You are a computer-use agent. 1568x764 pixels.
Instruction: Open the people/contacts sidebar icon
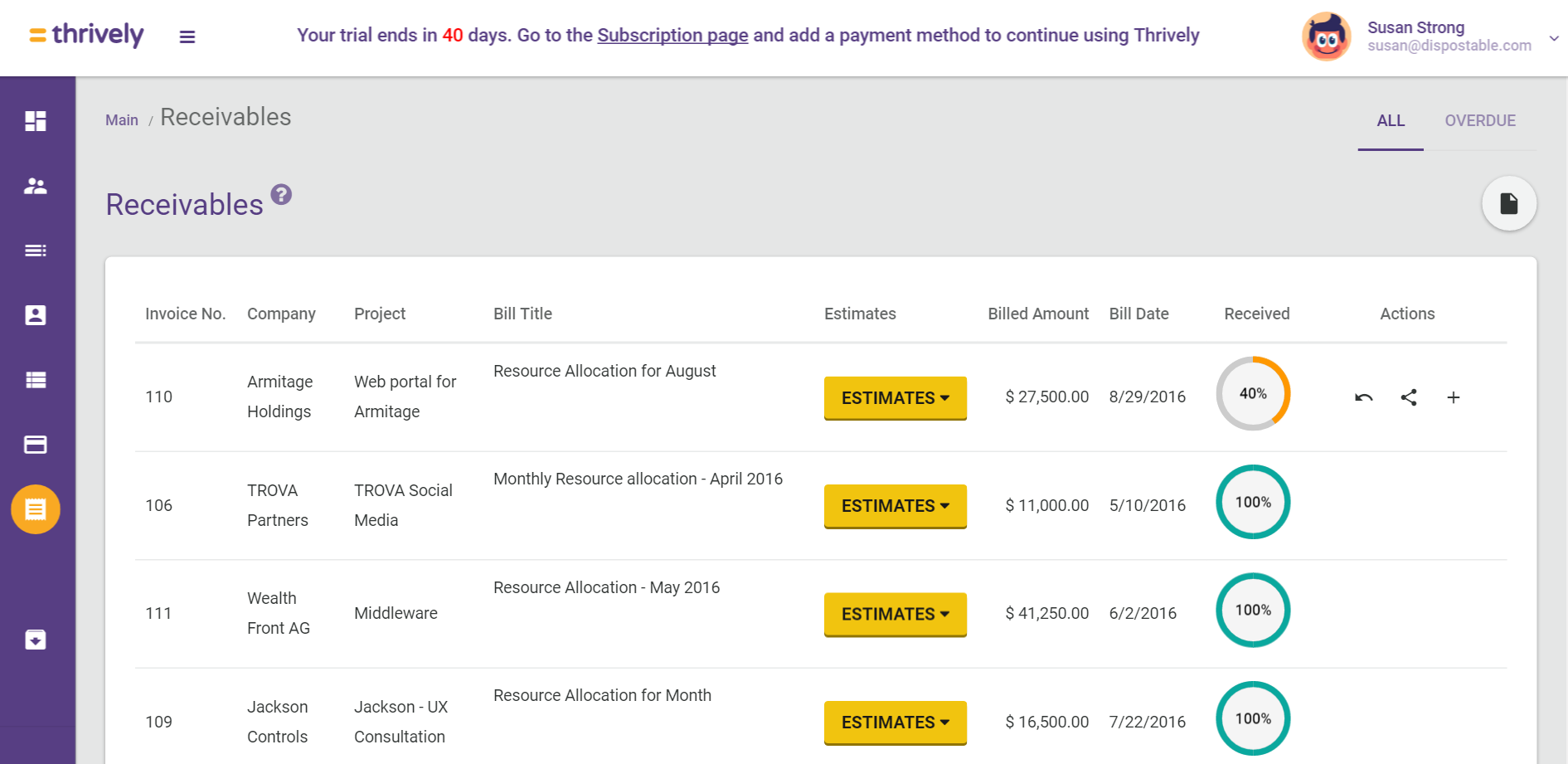tap(36, 186)
